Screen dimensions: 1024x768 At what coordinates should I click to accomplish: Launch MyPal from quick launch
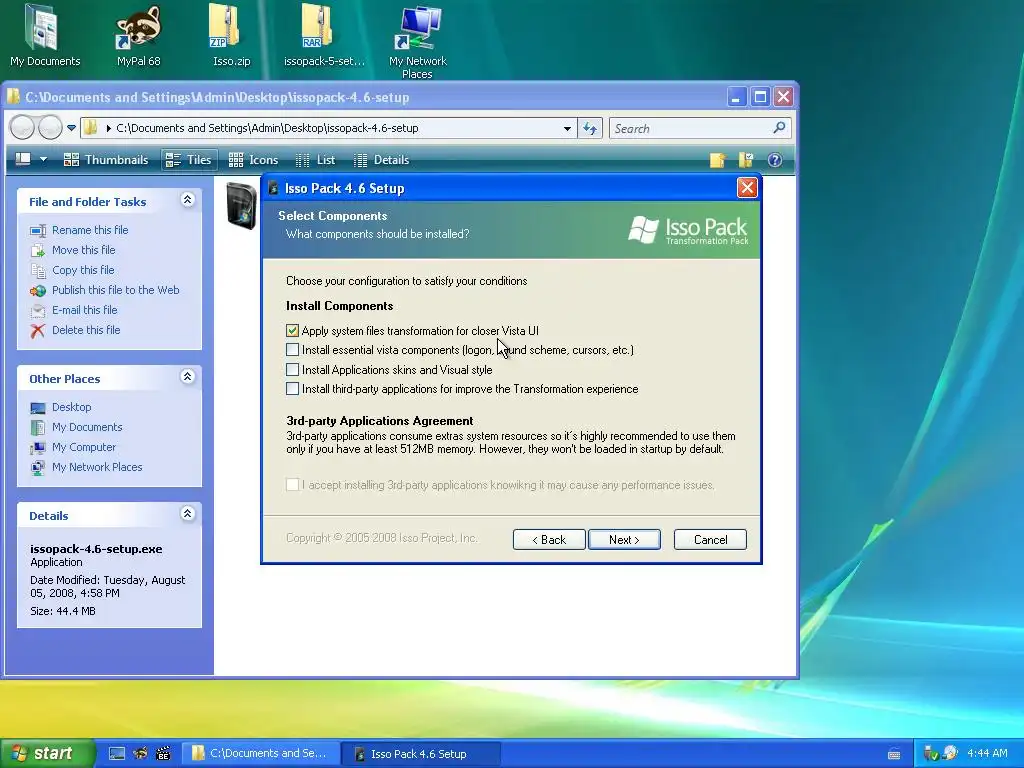pos(140,754)
